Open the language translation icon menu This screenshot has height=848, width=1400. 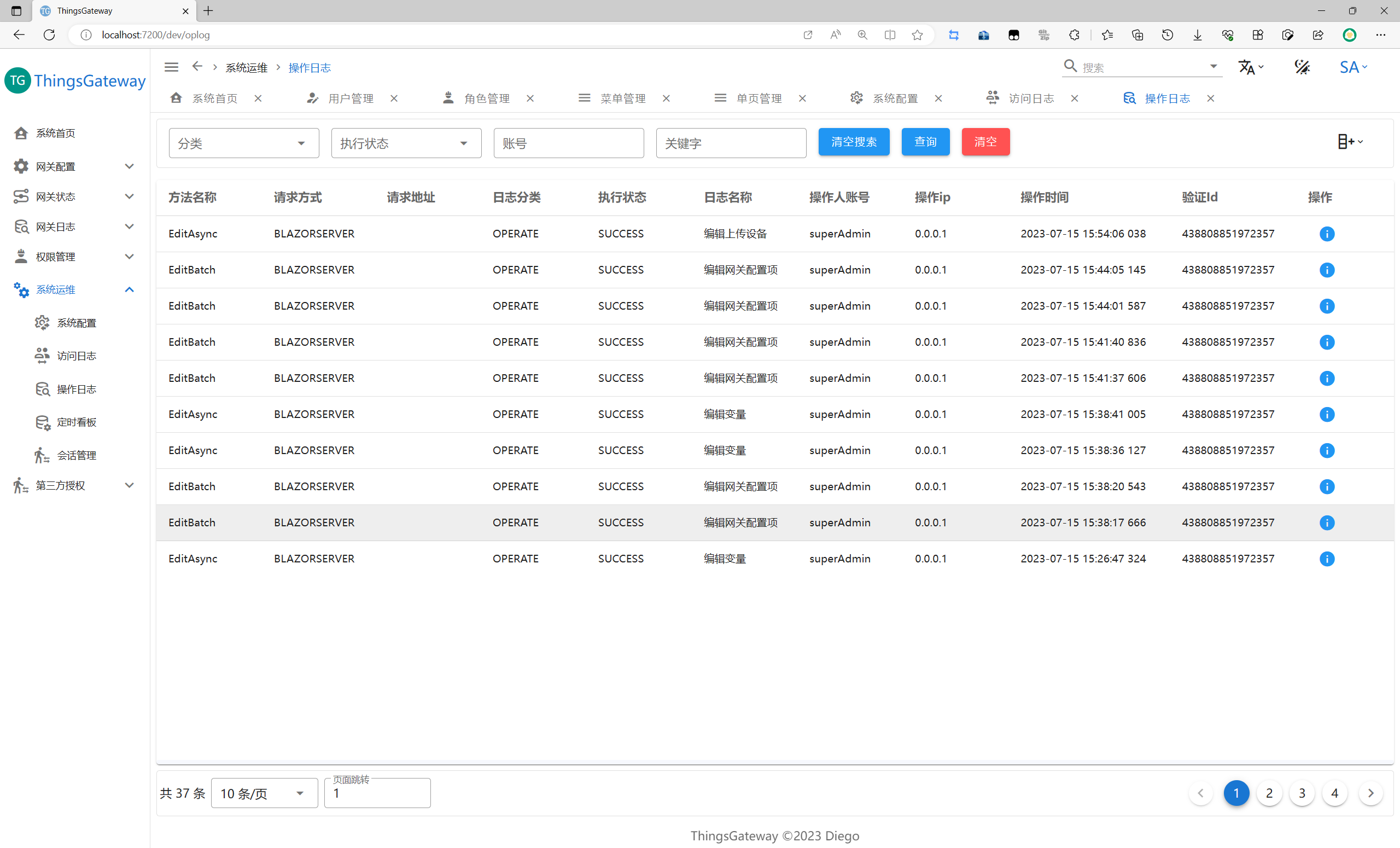[x=1250, y=67]
